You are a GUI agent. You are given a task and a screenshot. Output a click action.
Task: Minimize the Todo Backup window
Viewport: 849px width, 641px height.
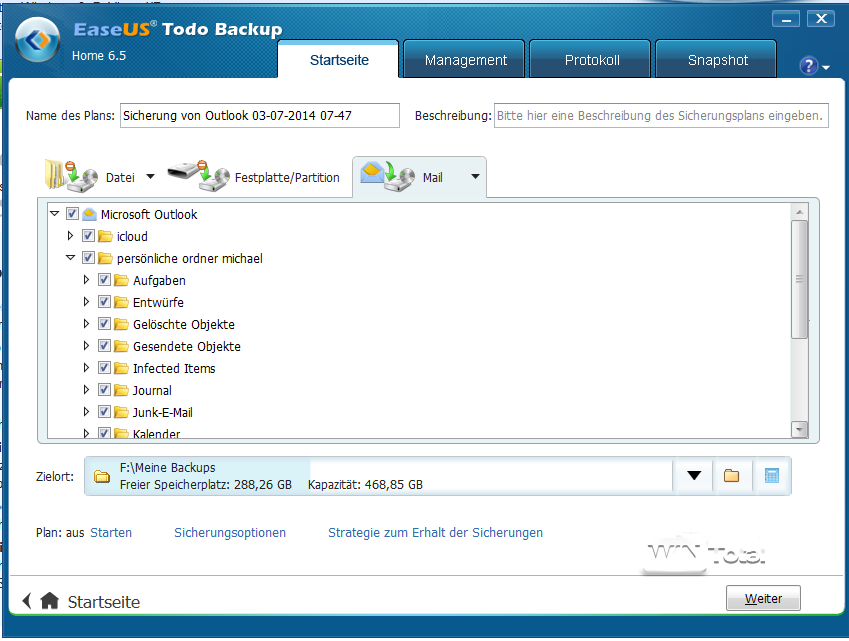click(786, 19)
